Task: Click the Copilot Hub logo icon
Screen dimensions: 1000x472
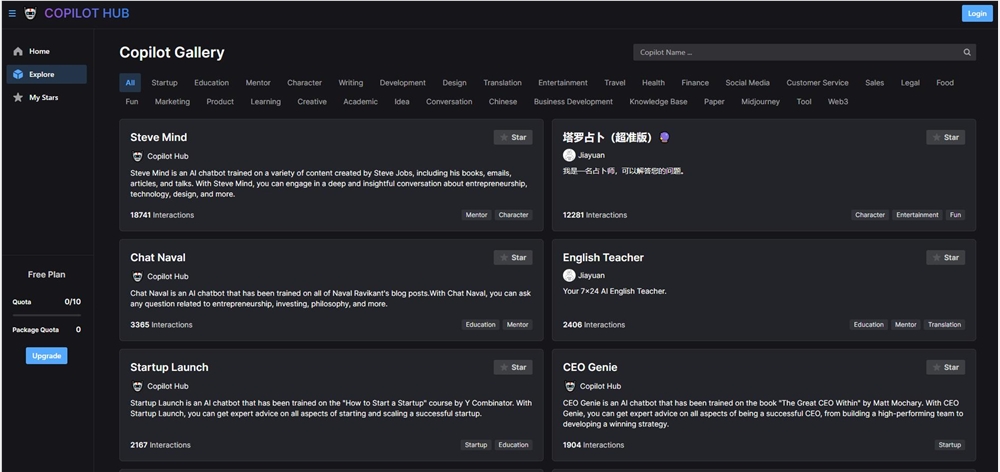Action: [x=30, y=13]
